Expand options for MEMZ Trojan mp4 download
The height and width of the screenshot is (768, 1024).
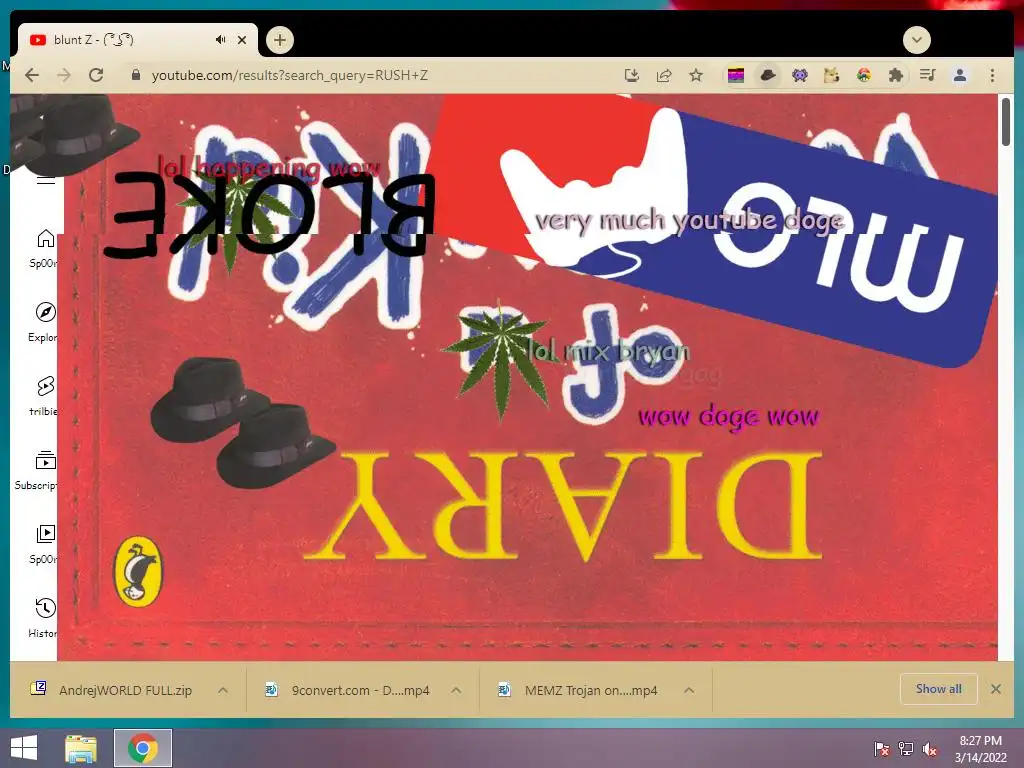coord(689,690)
